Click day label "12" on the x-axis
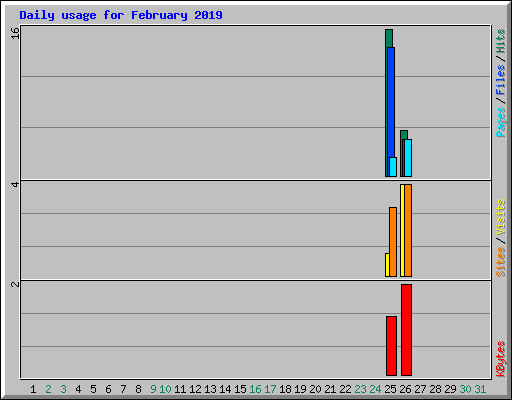This screenshot has height=400, width=512. click(x=195, y=389)
